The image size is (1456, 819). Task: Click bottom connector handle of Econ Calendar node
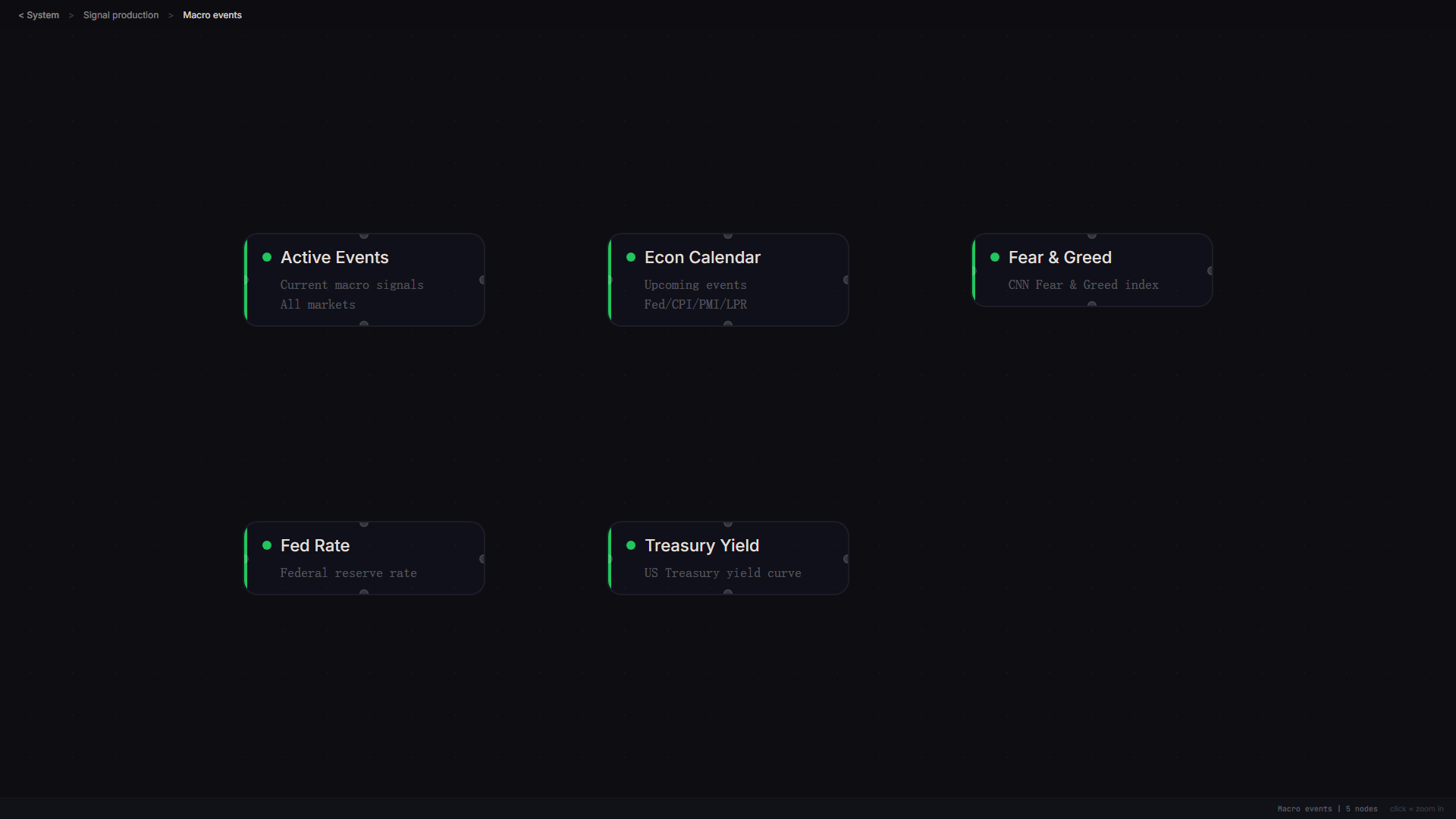click(x=728, y=324)
